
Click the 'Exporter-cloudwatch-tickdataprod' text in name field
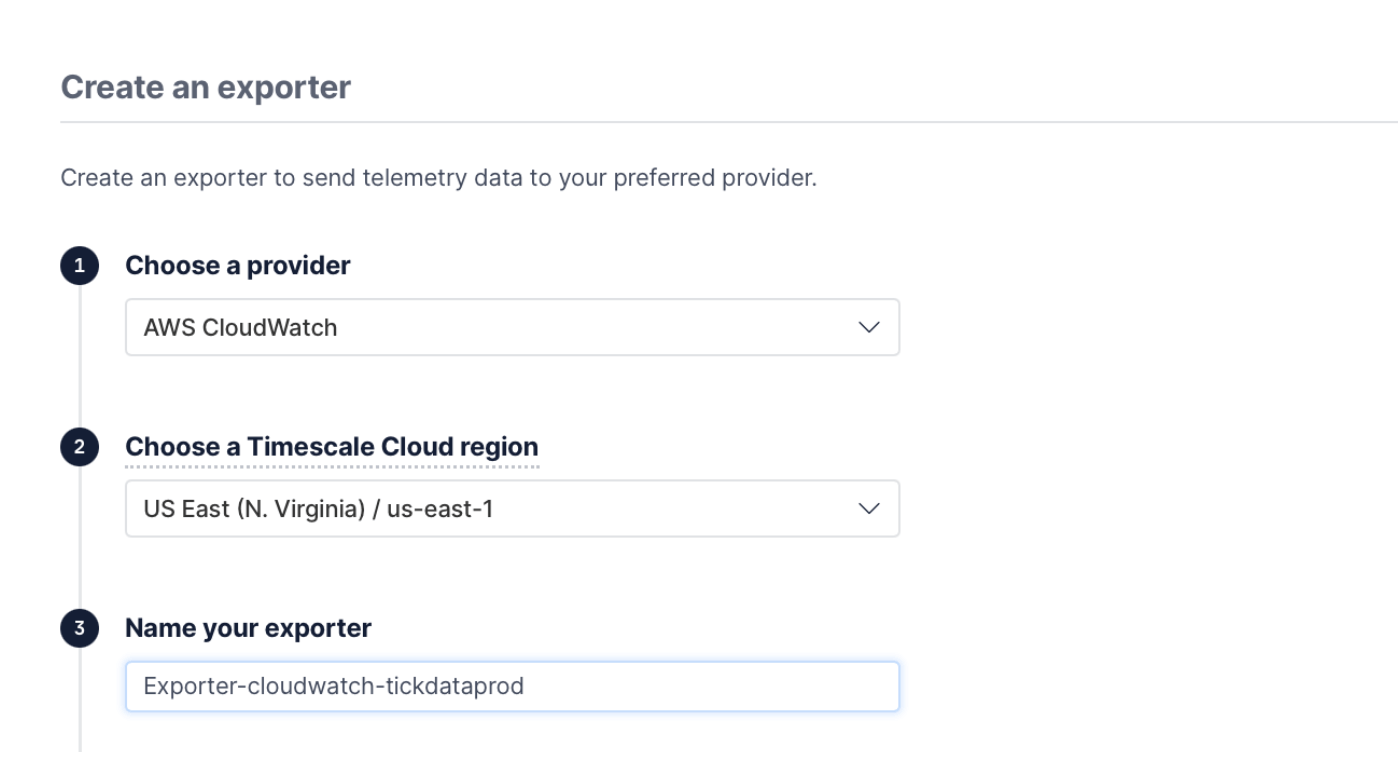coord(333,687)
